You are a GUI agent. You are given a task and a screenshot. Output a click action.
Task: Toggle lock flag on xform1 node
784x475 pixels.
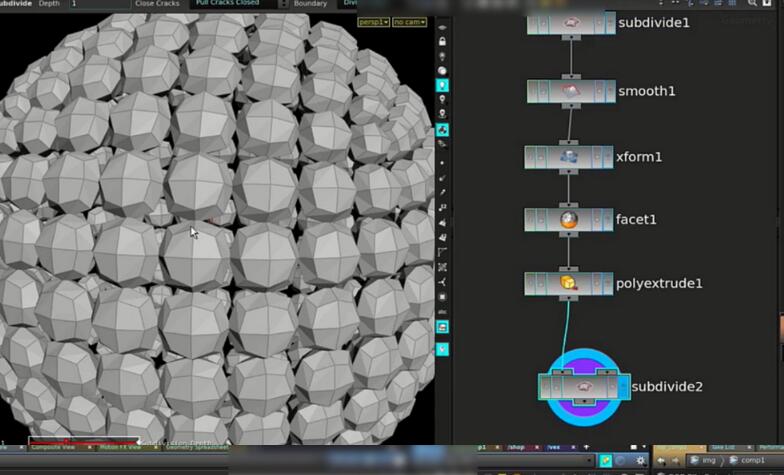click(x=540, y=157)
